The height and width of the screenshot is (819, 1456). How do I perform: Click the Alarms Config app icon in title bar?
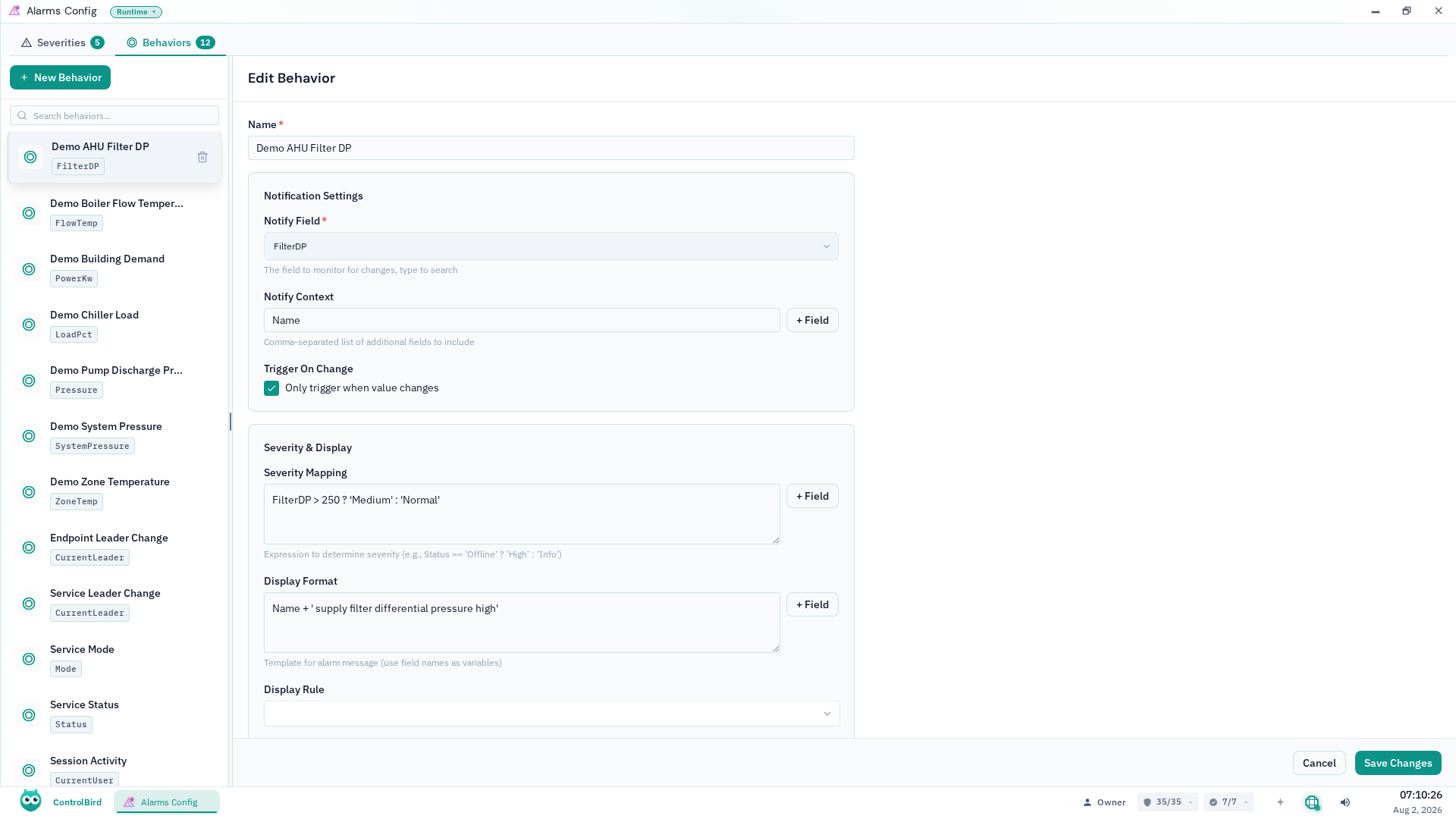point(14,11)
